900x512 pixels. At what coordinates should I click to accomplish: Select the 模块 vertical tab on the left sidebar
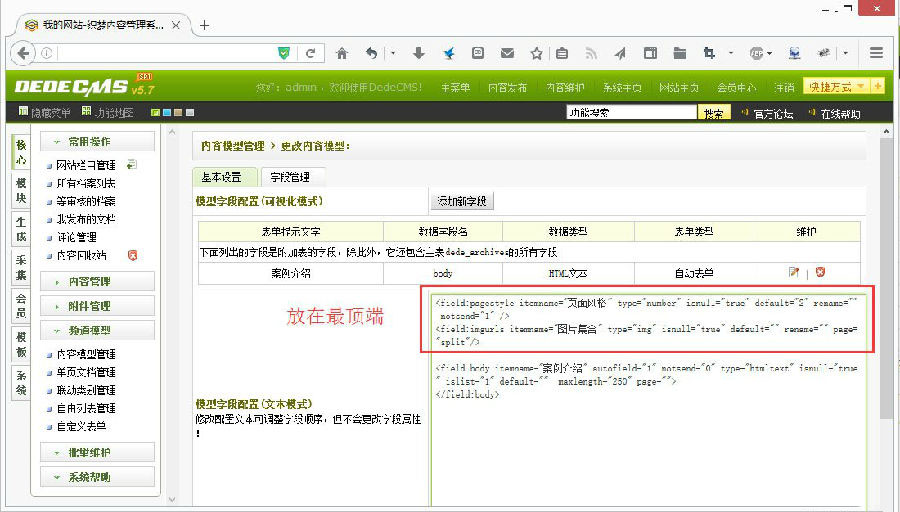pos(21,191)
